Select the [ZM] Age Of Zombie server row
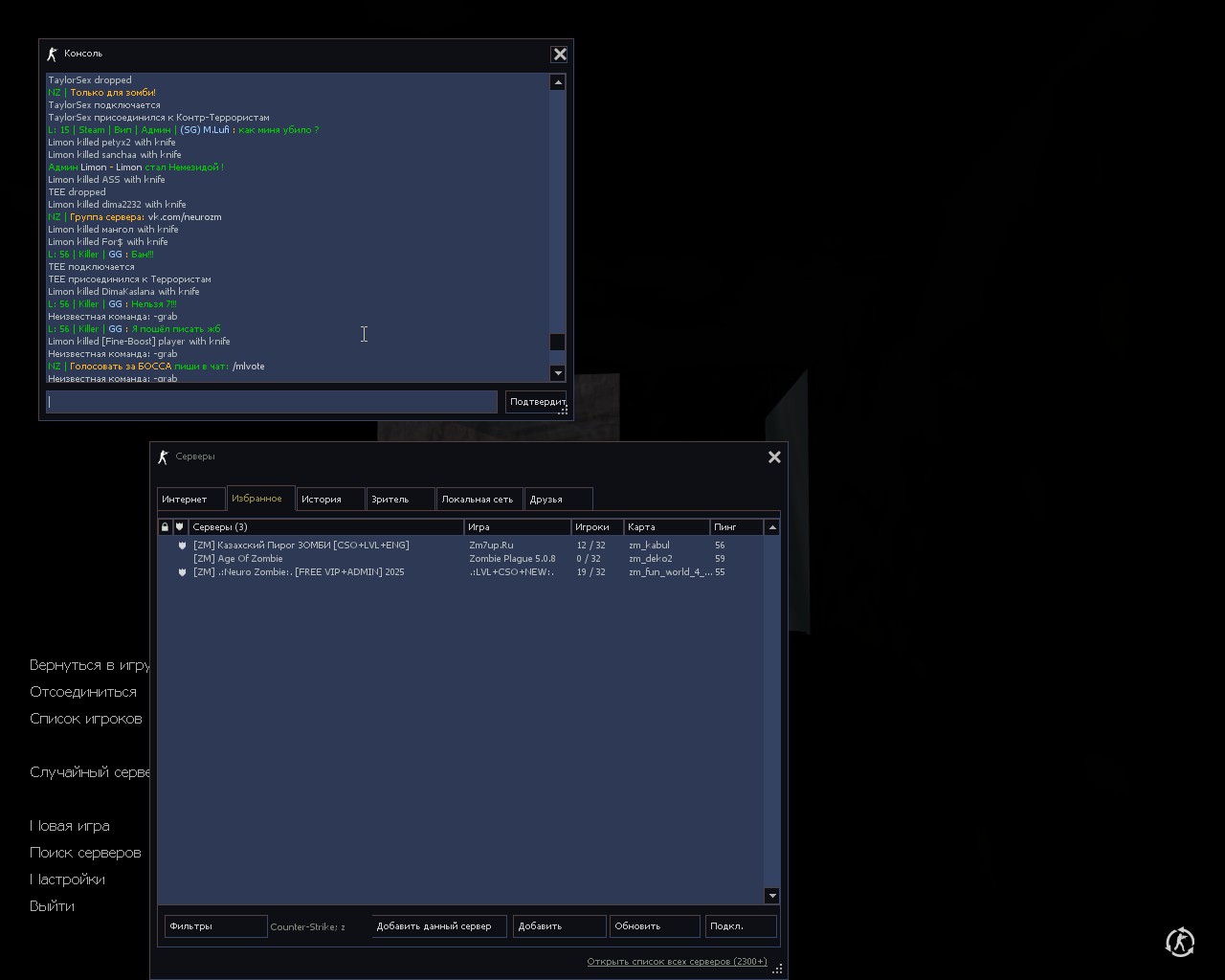Screen dimensions: 1225x980 [x=238, y=559]
